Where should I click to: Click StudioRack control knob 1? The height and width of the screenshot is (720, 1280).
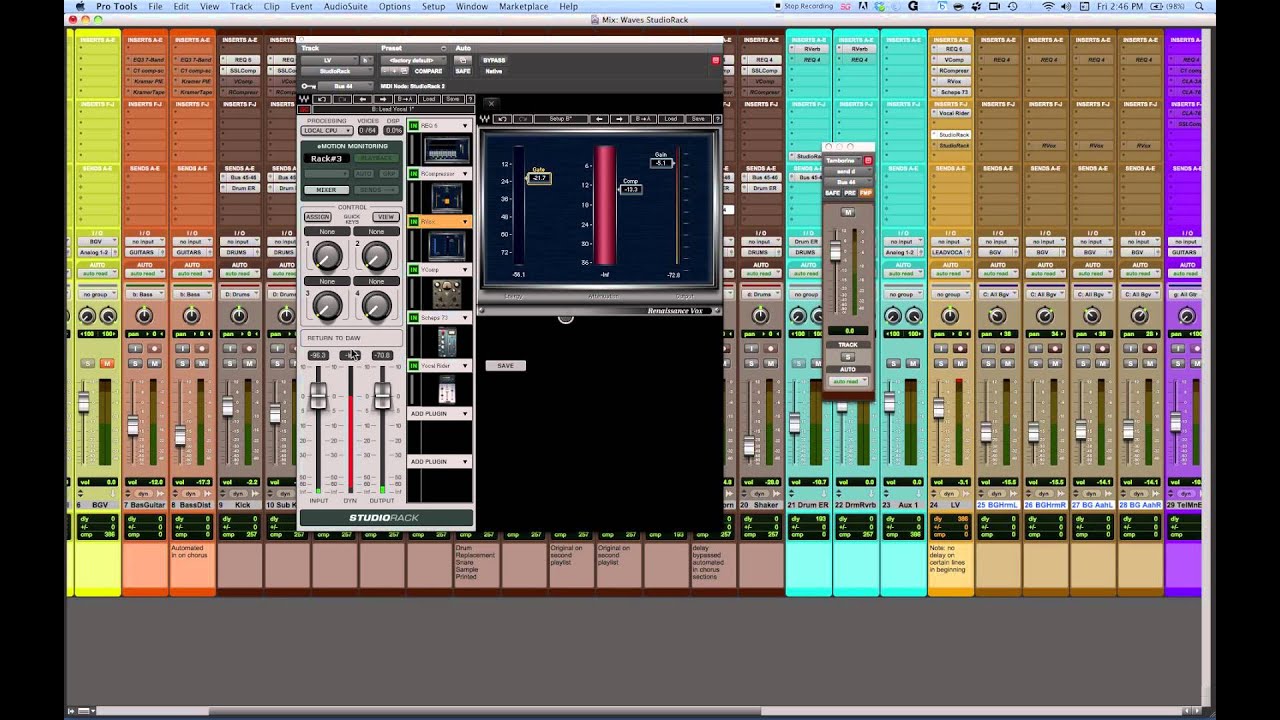327,258
